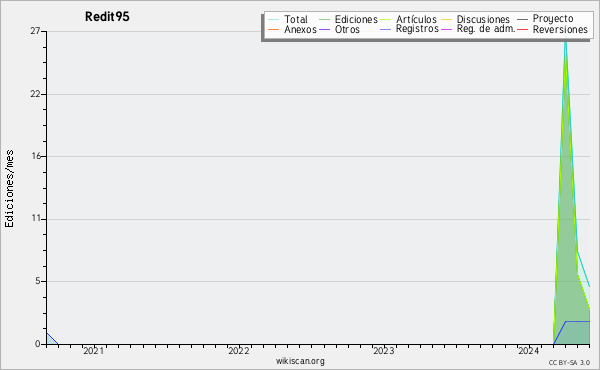The width and height of the screenshot is (600, 370).
Task: Click the y-axis value 11
Action: coord(36,219)
